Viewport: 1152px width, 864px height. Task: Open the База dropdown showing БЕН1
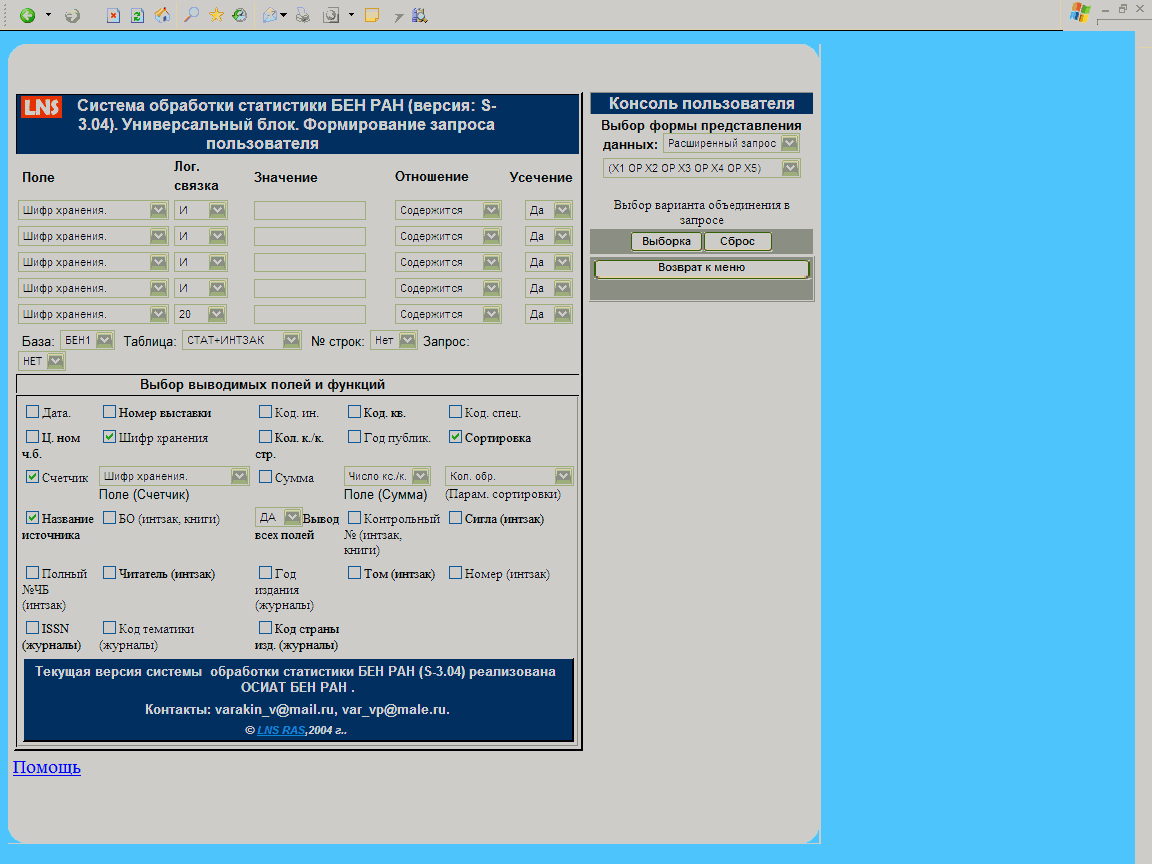(87, 340)
